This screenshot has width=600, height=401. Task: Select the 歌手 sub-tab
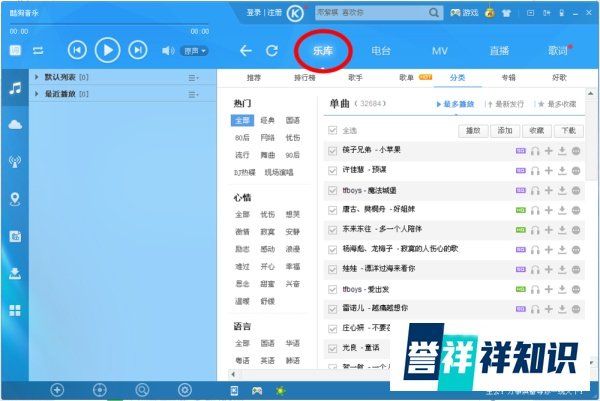point(355,78)
